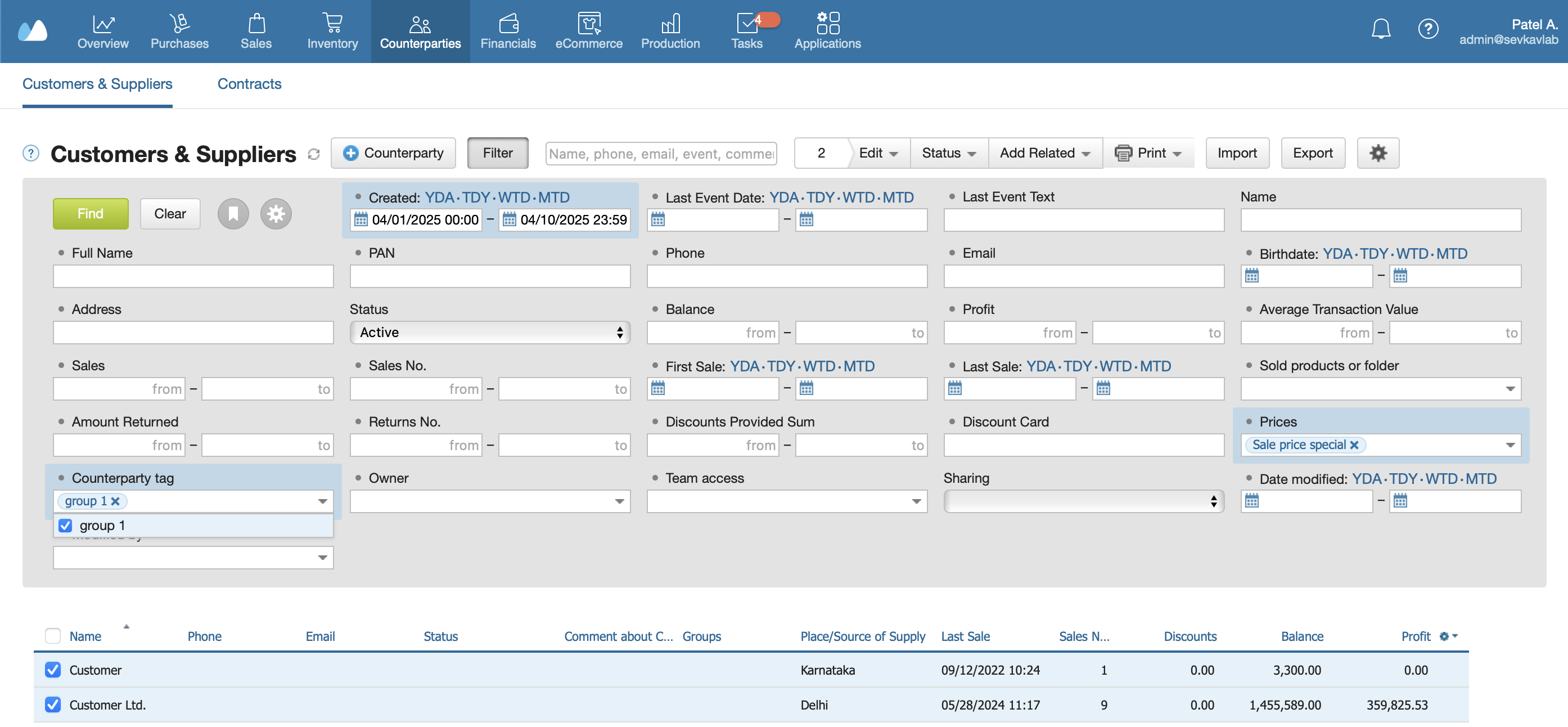Open filter settings gear icon
This screenshot has width=1568, height=727.
click(x=276, y=214)
